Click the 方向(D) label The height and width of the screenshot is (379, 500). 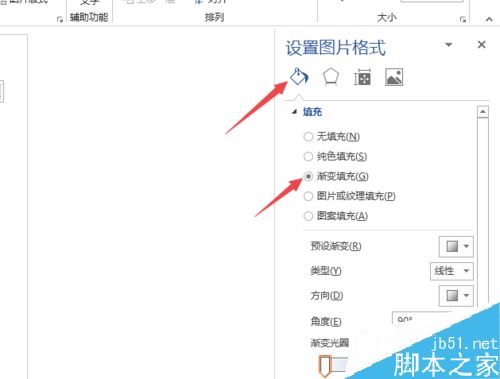[x=327, y=295]
